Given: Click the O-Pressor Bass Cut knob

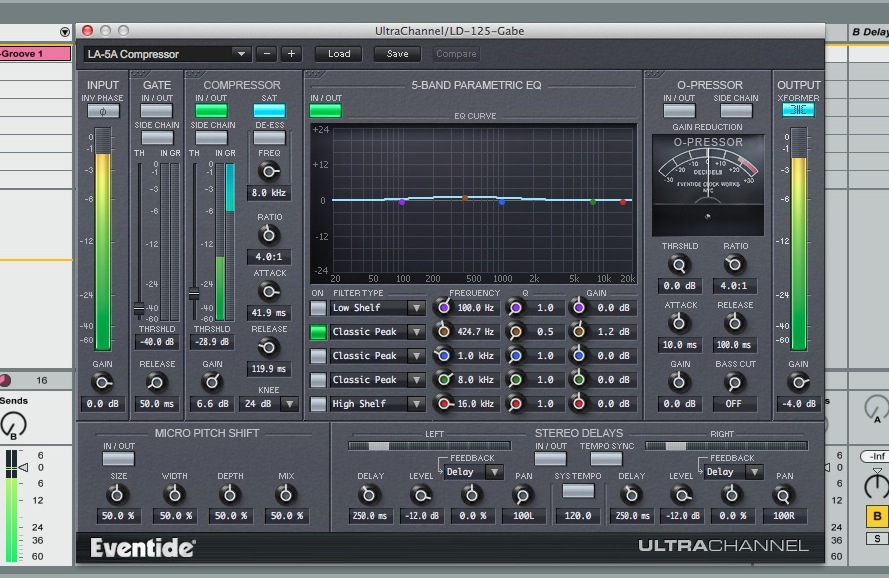Looking at the screenshot, I should tap(734, 383).
